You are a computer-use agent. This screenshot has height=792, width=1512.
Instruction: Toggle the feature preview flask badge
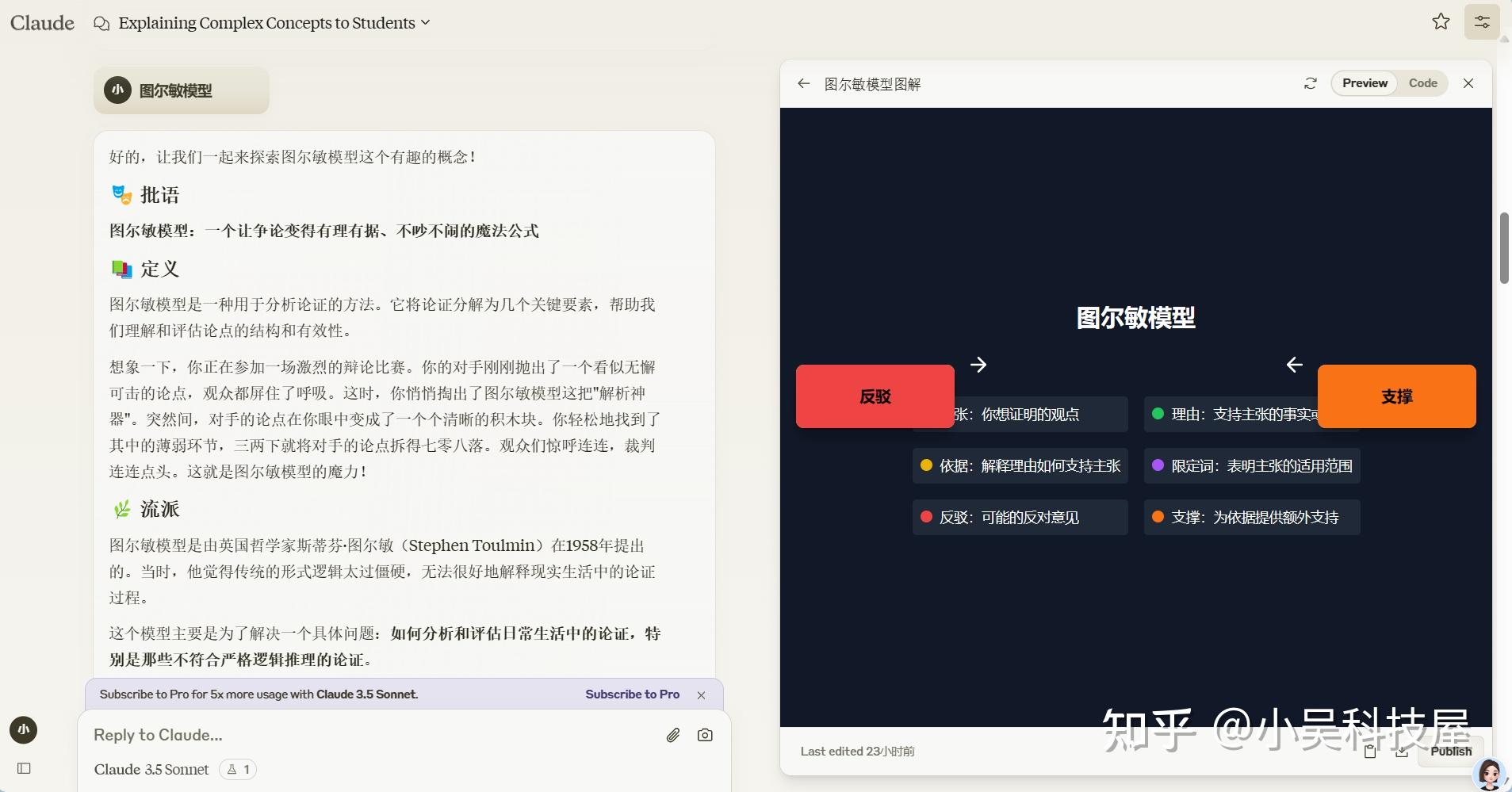coord(237,768)
